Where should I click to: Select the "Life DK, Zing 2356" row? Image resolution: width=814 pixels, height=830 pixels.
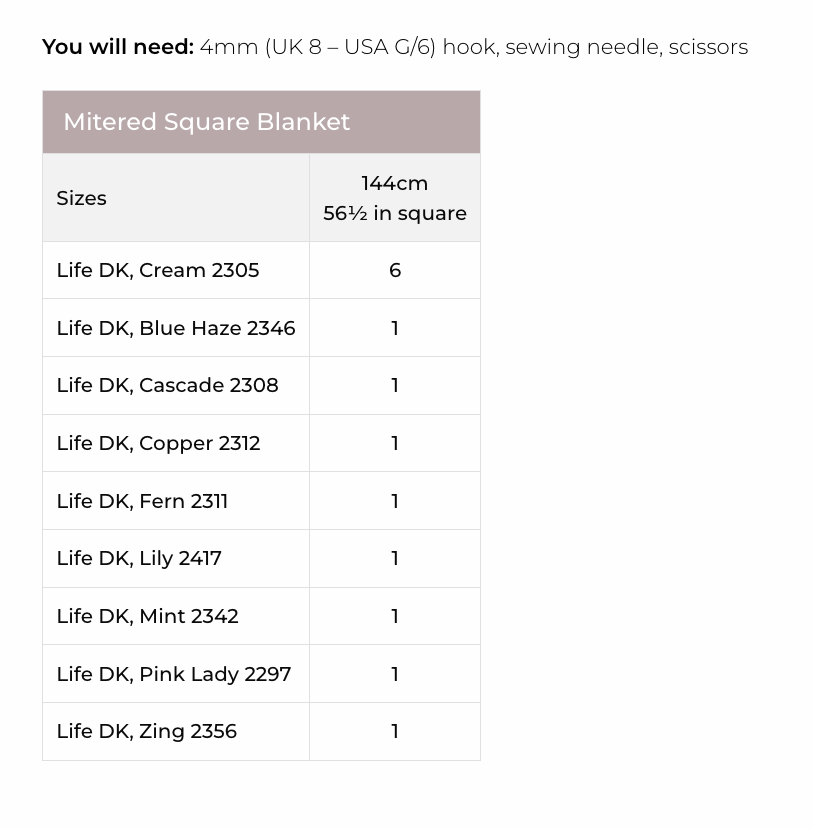click(147, 731)
